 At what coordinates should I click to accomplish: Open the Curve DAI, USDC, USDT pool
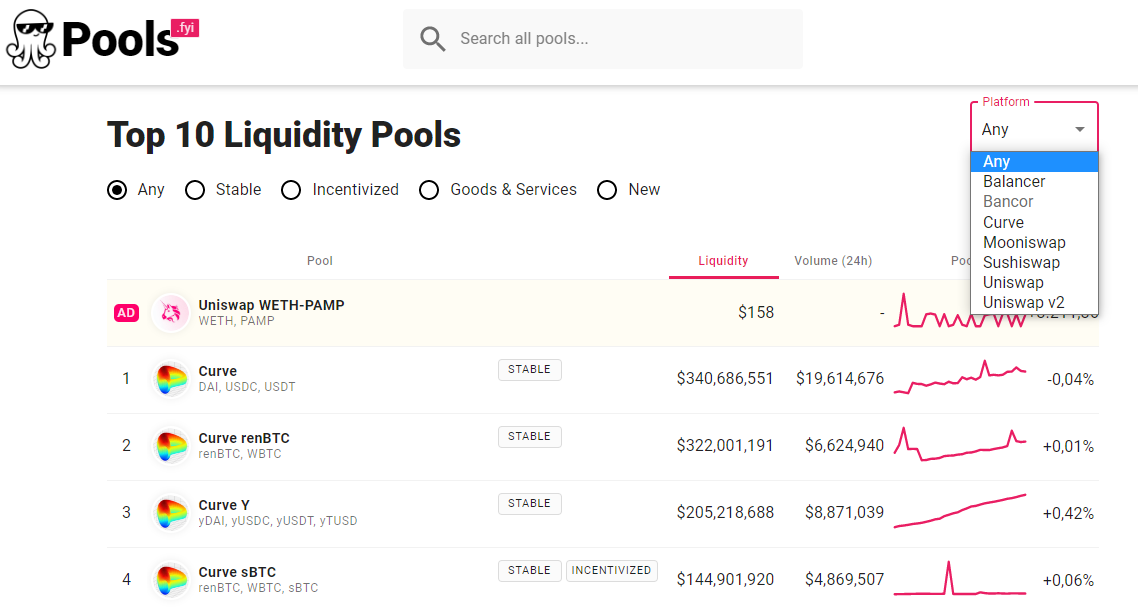(218, 372)
